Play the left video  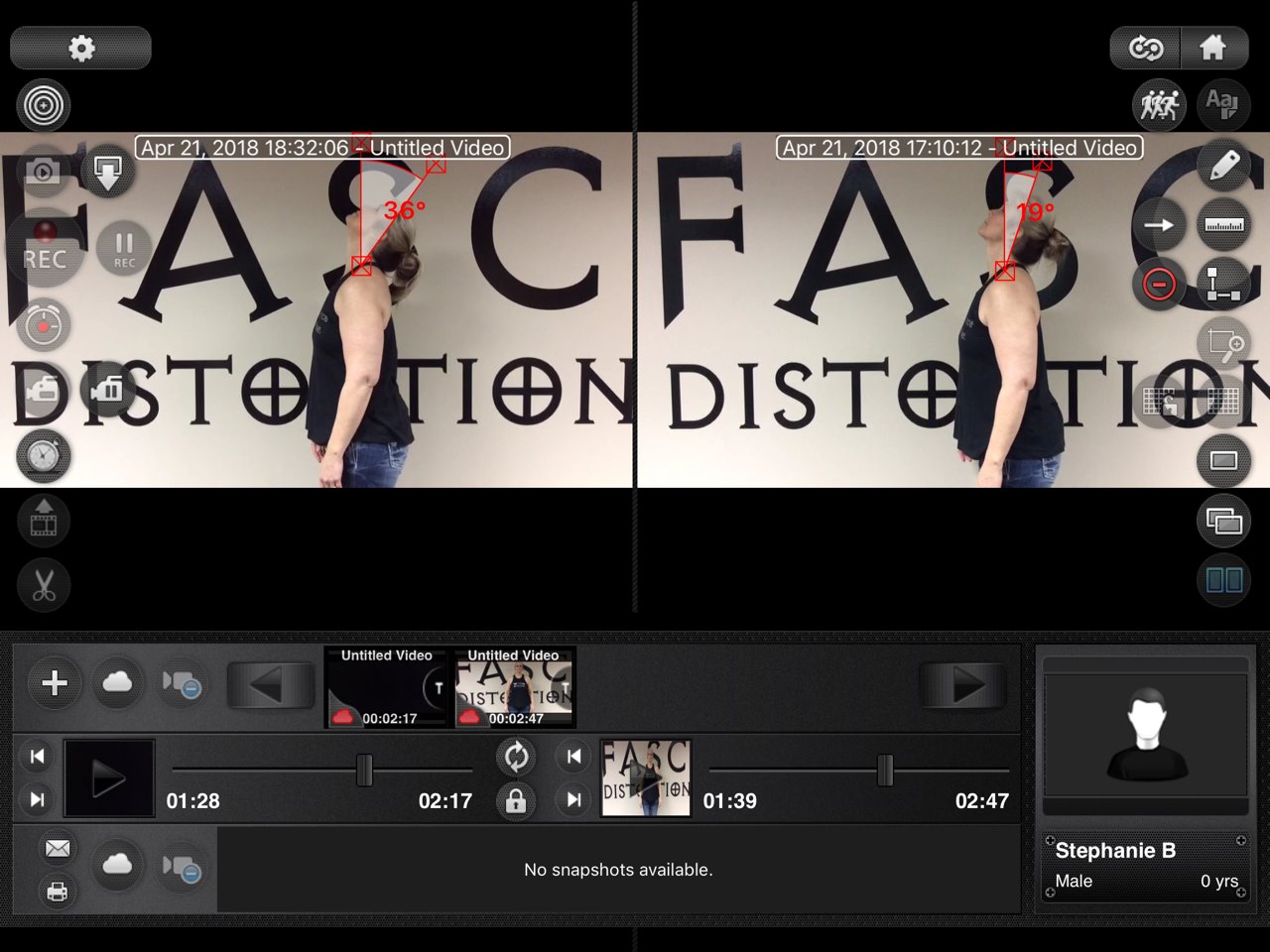109,779
